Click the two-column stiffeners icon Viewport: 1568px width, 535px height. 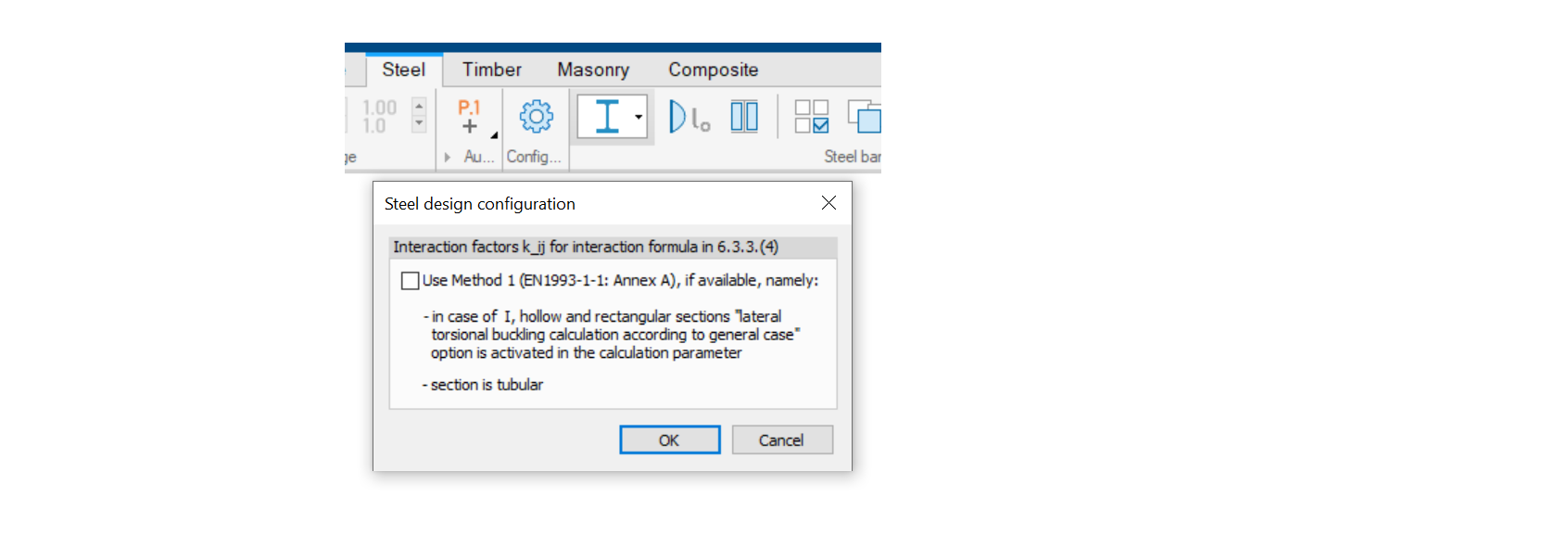744,117
